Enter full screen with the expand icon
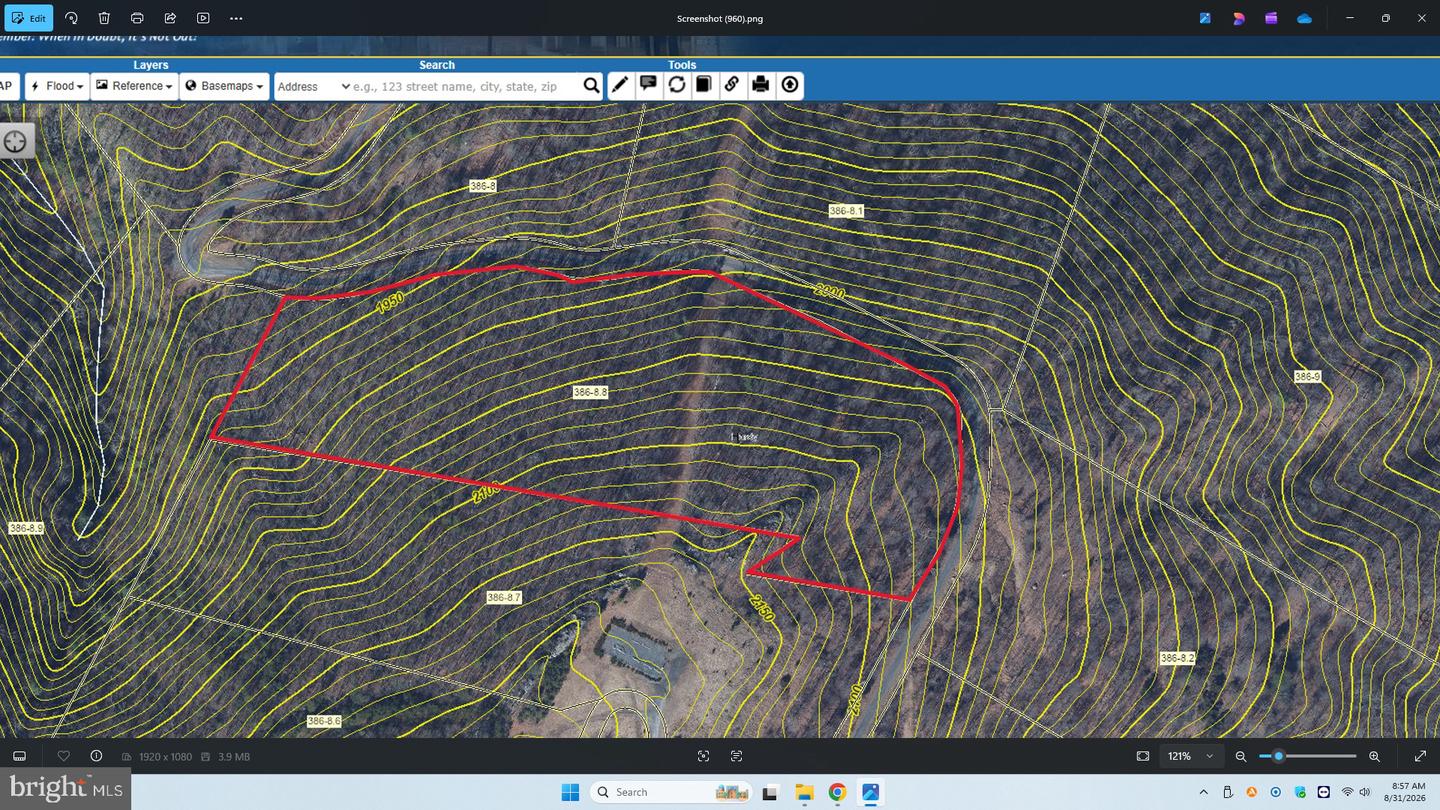 pyautogui.click(x=1420, y=756)
